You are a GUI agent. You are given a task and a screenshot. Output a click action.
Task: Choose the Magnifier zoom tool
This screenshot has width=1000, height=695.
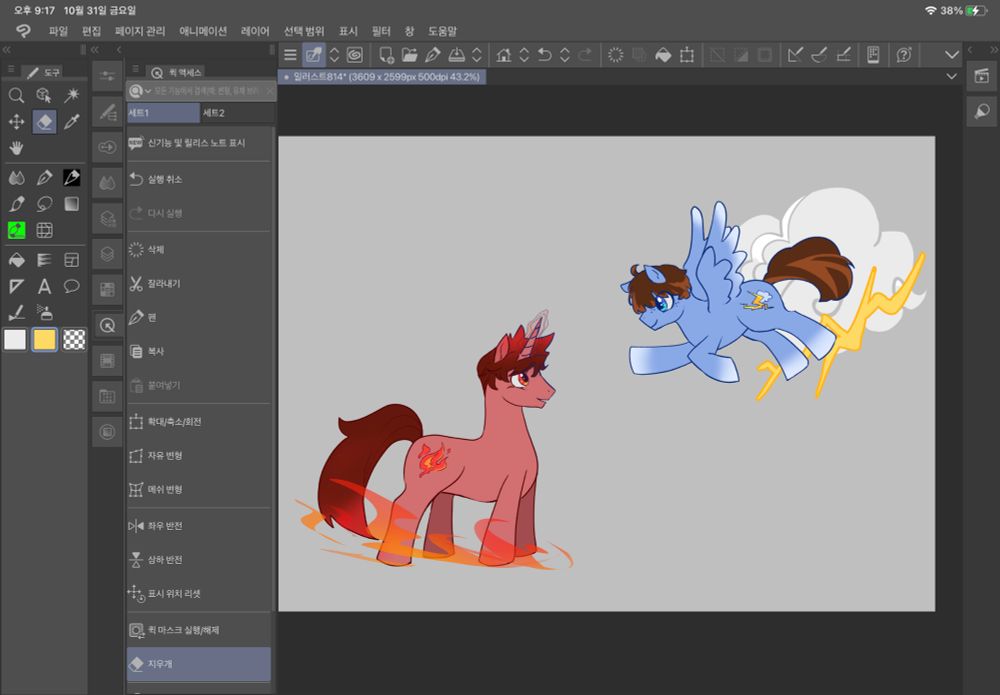[16, 95]
